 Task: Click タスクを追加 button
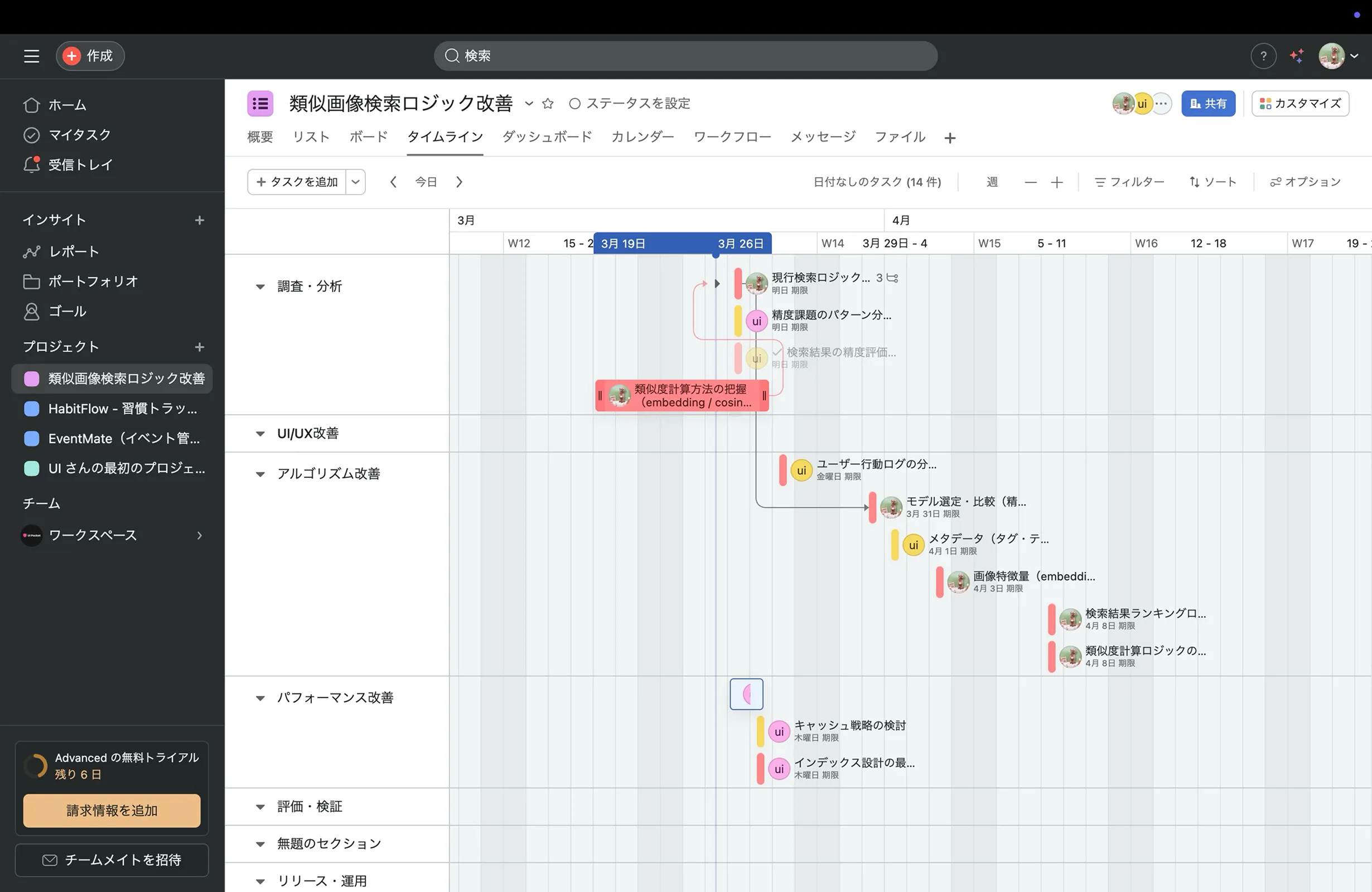click(x=297, y=182)
